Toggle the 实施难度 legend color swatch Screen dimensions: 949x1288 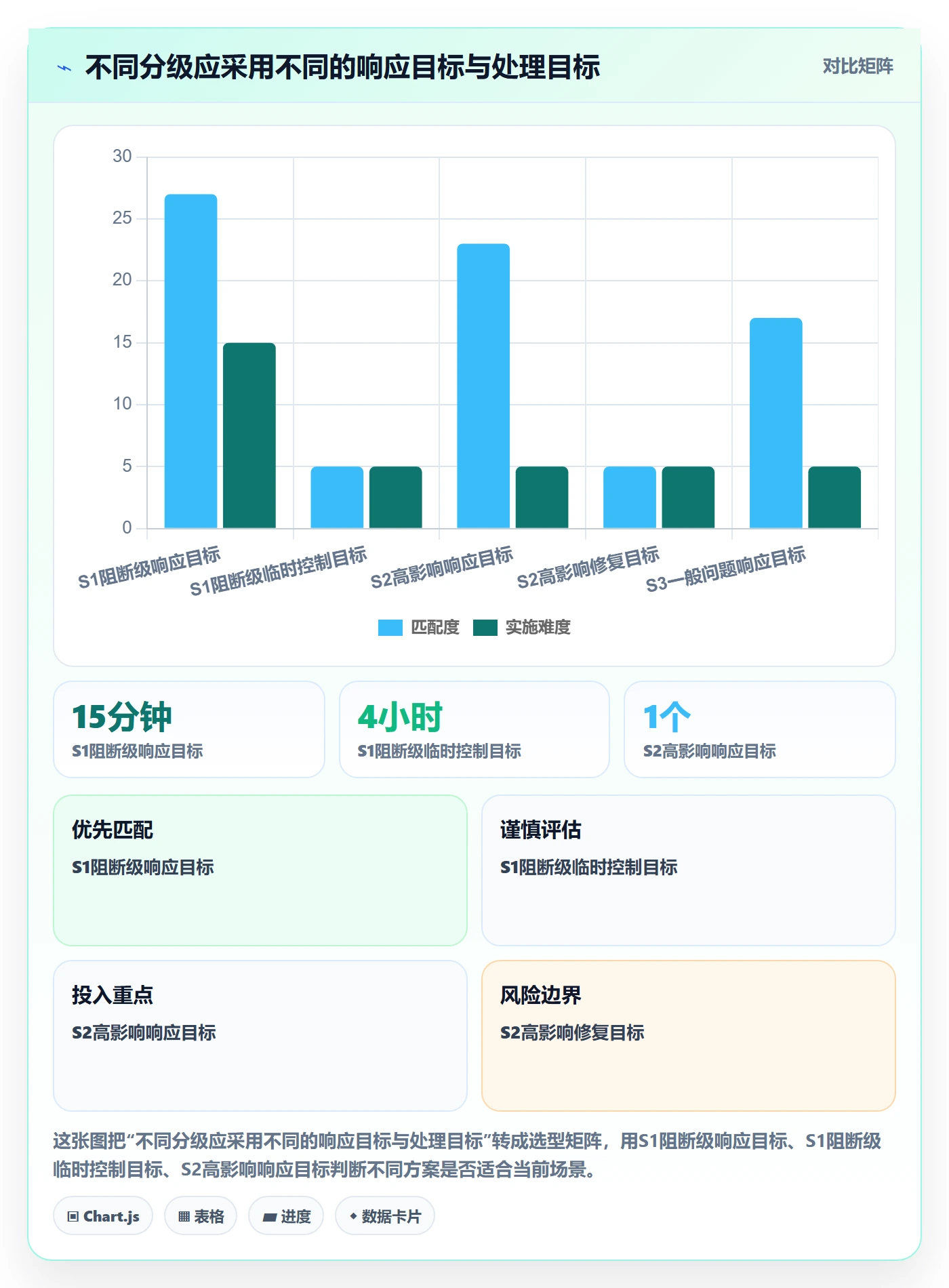485,628
